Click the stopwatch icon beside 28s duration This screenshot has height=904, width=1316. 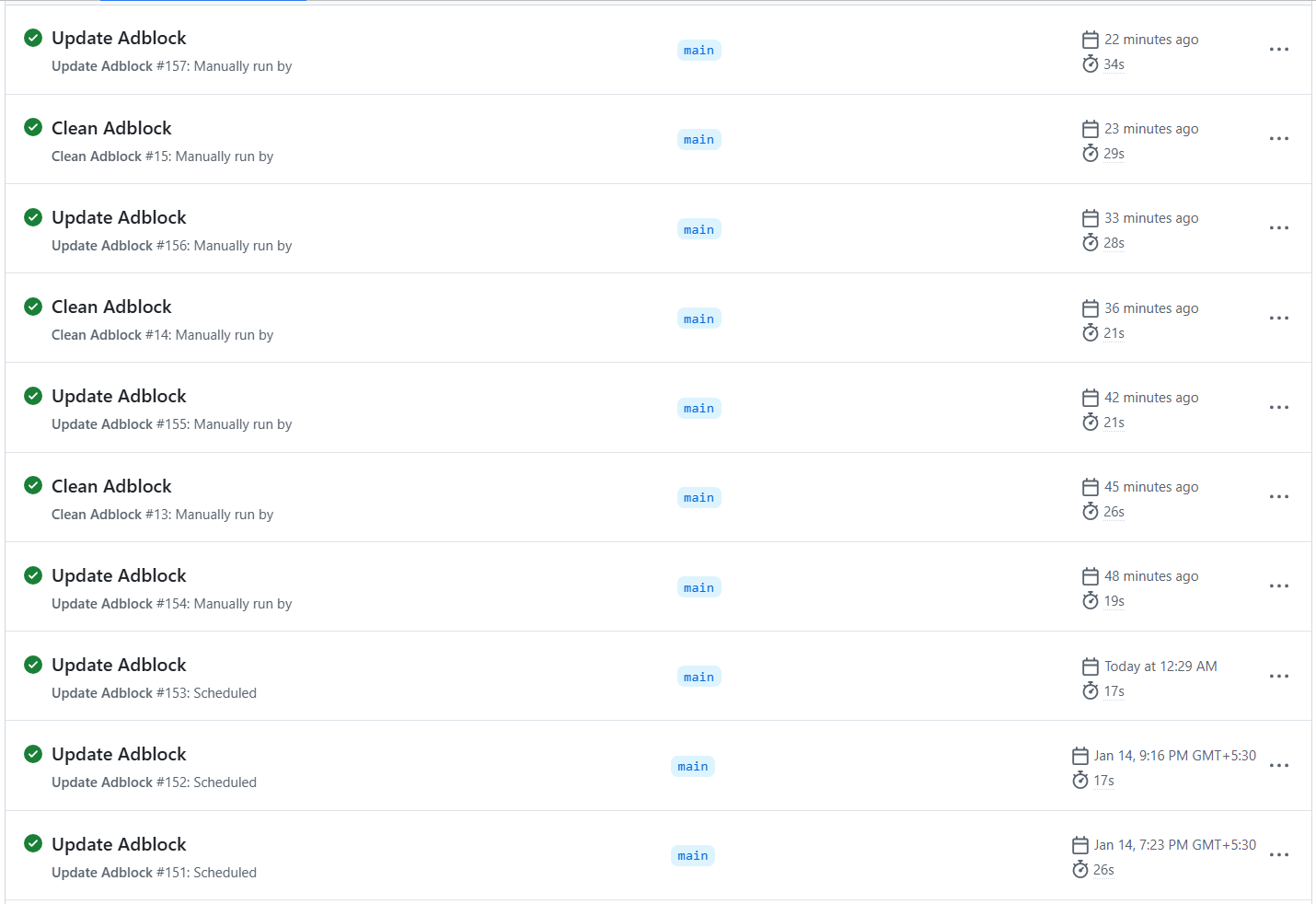tap(1091, 243)
